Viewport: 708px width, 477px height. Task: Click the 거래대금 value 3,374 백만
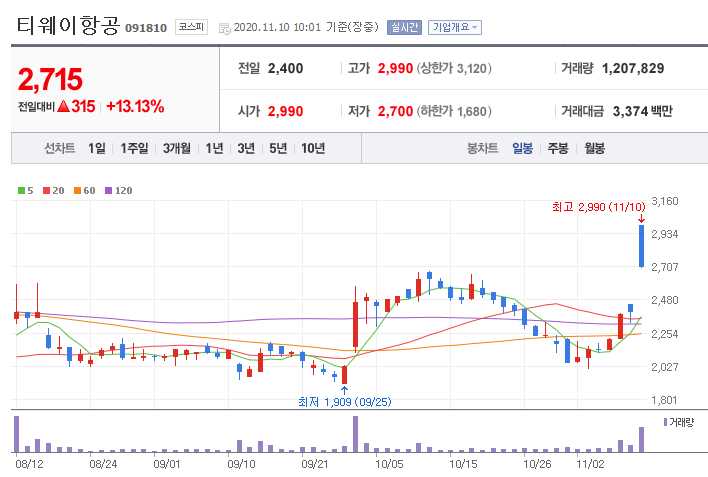pos(643,111)
